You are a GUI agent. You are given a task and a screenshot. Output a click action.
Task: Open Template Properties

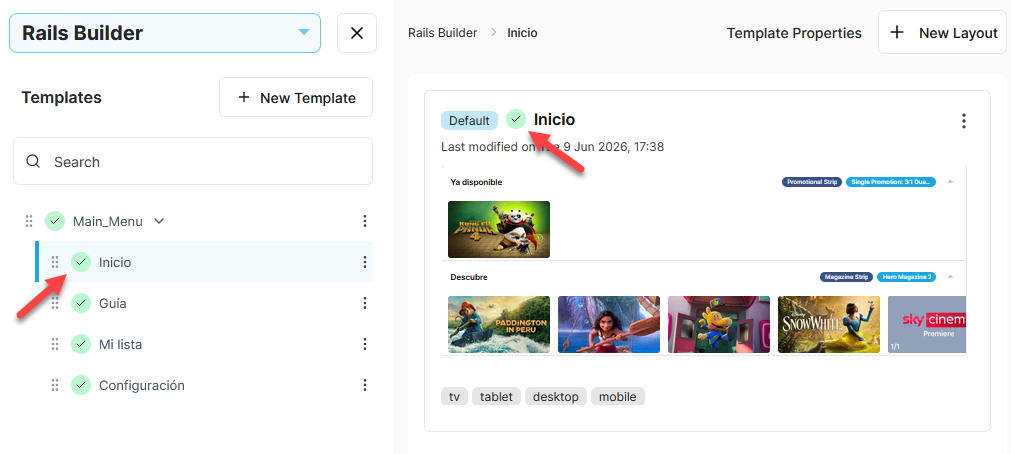pos(794,33)
